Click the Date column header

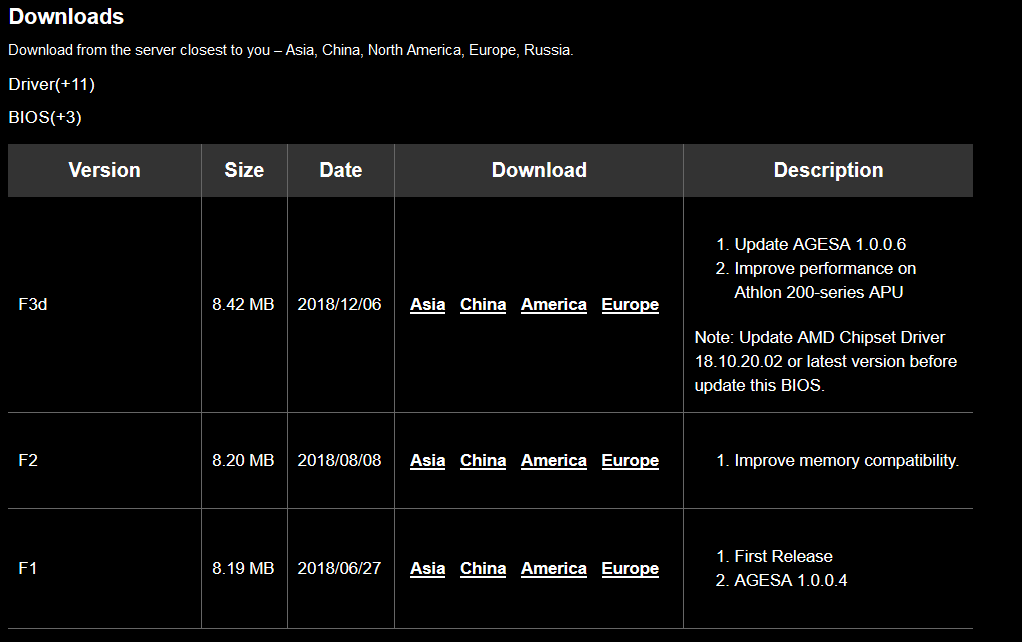pos(341,170)
